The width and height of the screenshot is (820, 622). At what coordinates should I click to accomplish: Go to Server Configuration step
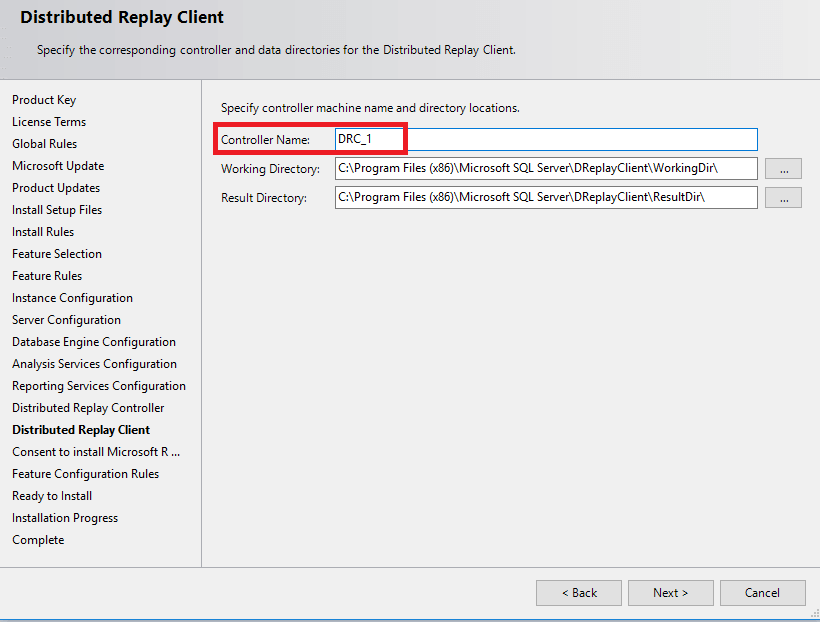click(66, 320)
